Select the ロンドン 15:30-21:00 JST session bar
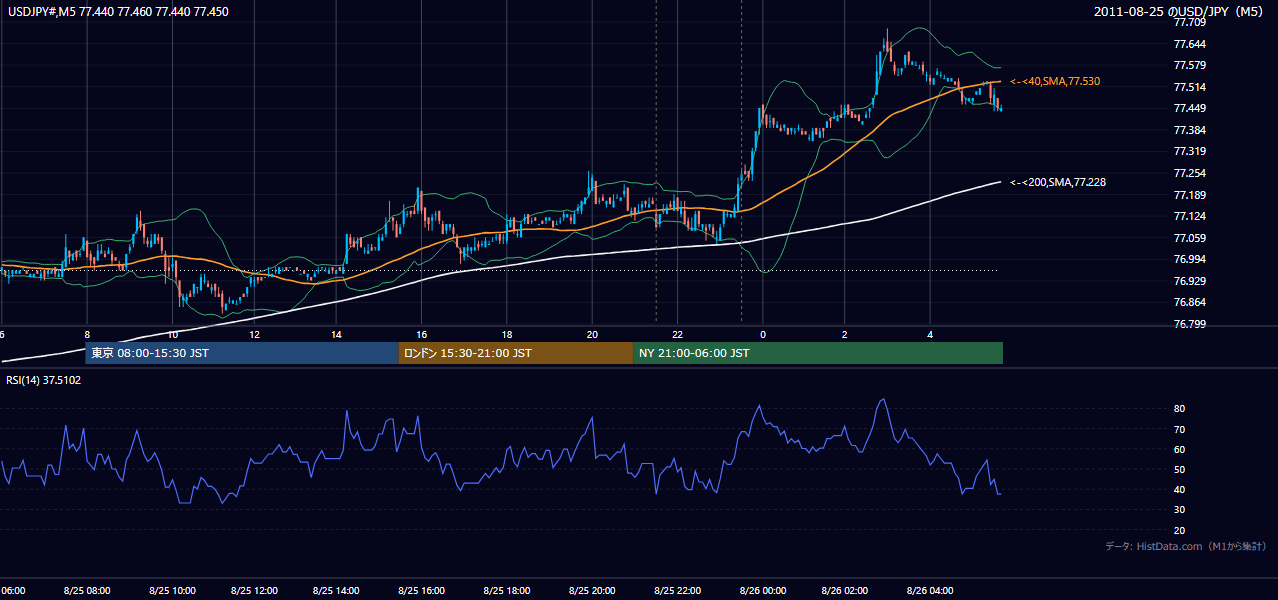The width and height of the screenshot is (1278, 600). [516, 353]
